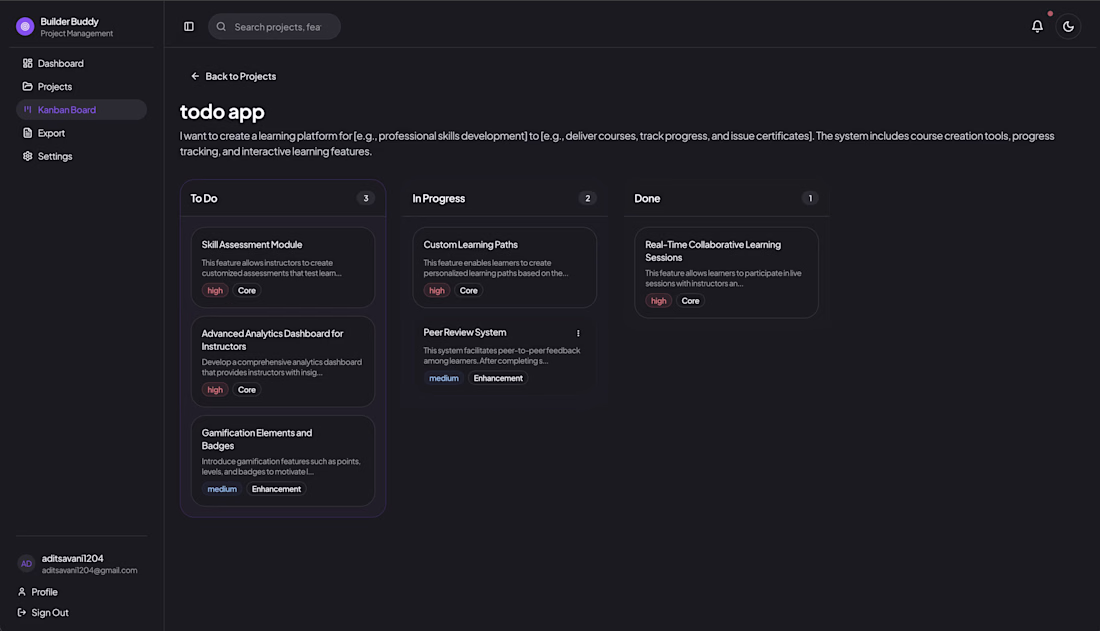This screenshot has height=631, width=1100.
Task: Click the Export file icon
Action: pyautogui.click(x=28, y=133)
